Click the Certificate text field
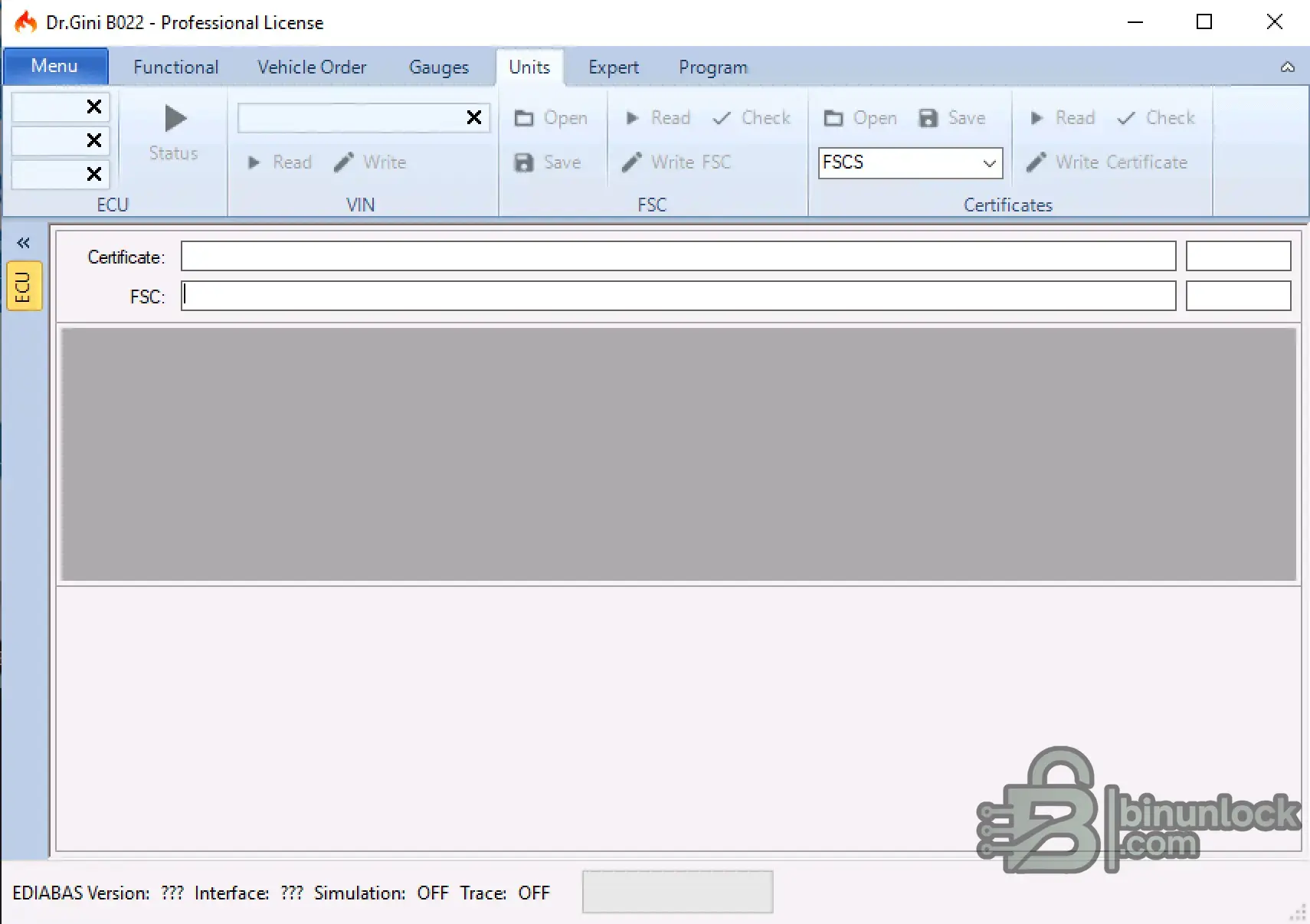Screen dimensions: 1310x924 coord(678,256)
